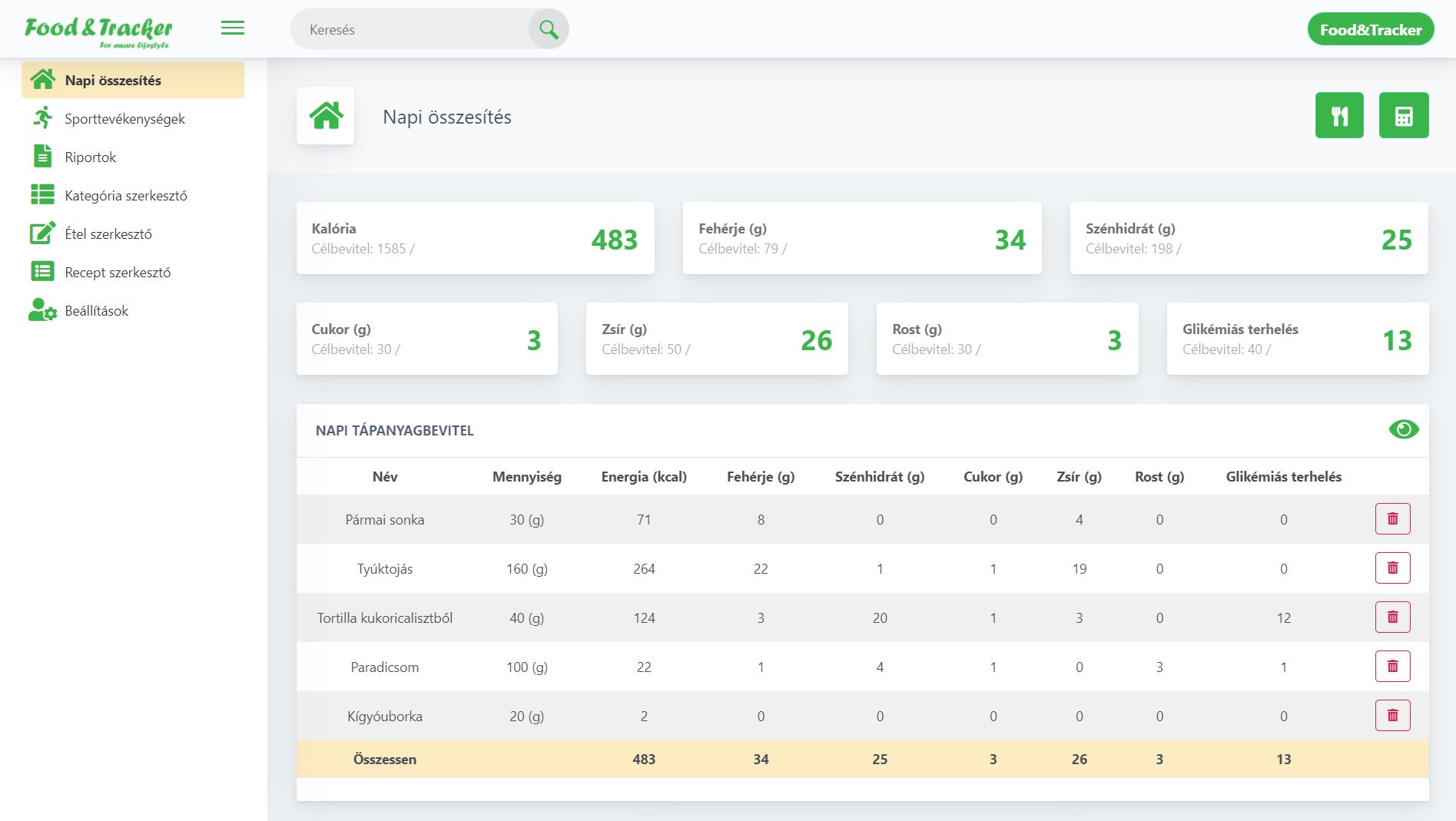Click the 124 energy value cell
The width and height of the screenshot is (1456, 821).
click(644, 617)
